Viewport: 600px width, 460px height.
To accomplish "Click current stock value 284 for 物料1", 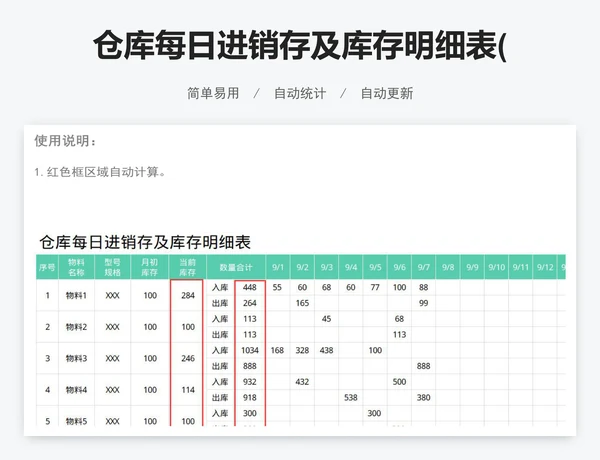I will pos(188,295).
